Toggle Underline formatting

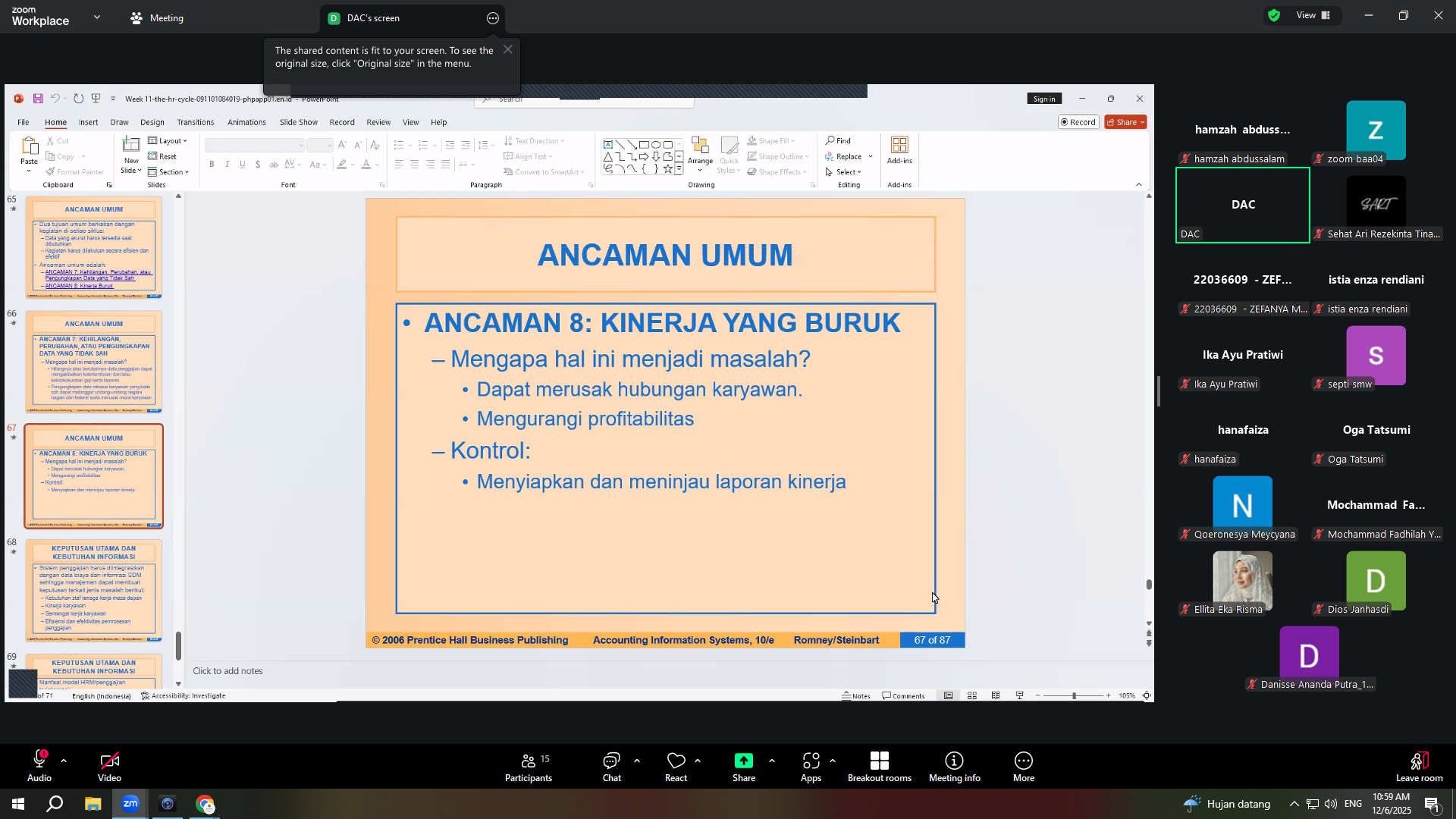point(243,165)
